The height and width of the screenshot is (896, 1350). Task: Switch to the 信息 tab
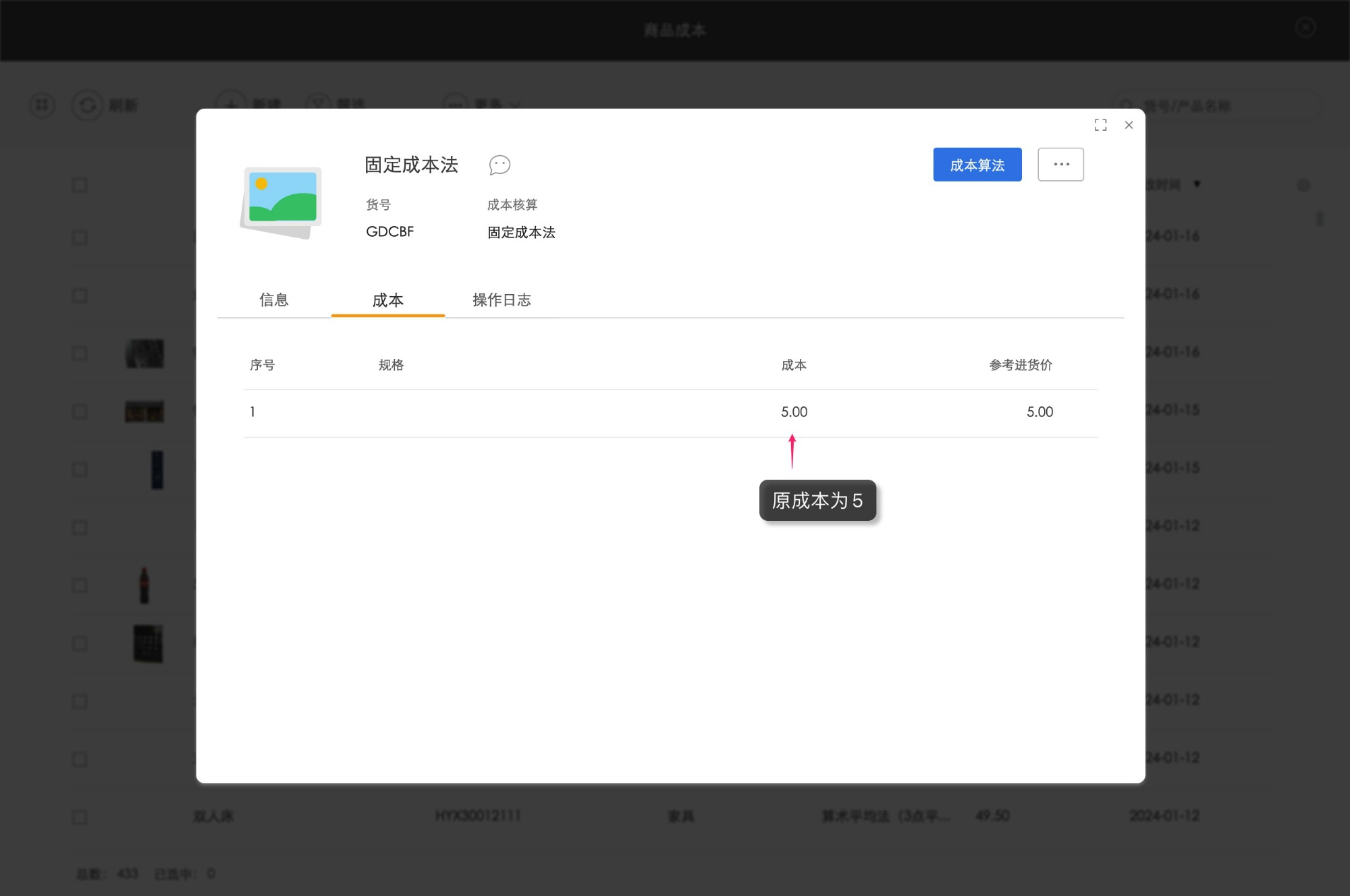(273, 300)
